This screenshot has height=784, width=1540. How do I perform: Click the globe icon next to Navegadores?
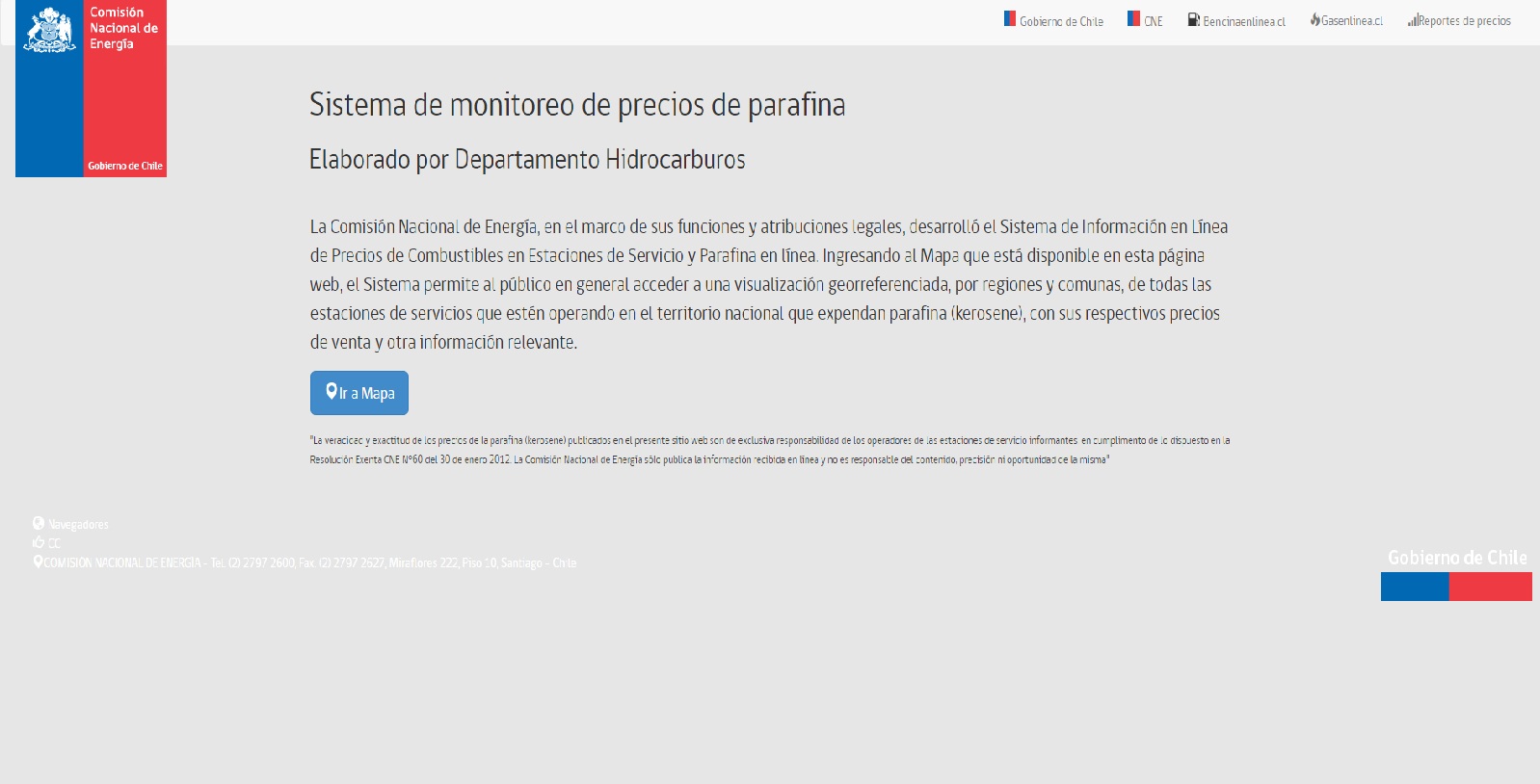pyautogui.click(x=39, y=523)
